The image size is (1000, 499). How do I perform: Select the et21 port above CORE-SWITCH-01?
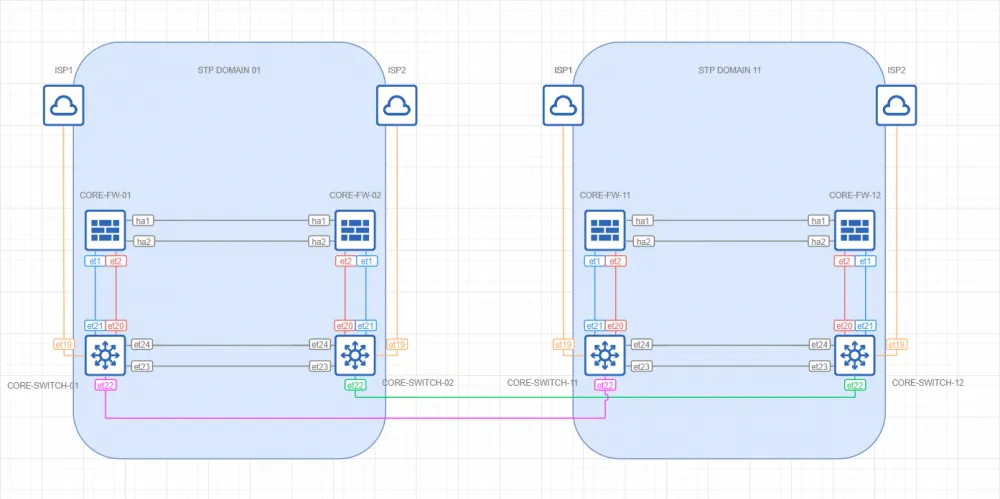click(x=95, y=325)
